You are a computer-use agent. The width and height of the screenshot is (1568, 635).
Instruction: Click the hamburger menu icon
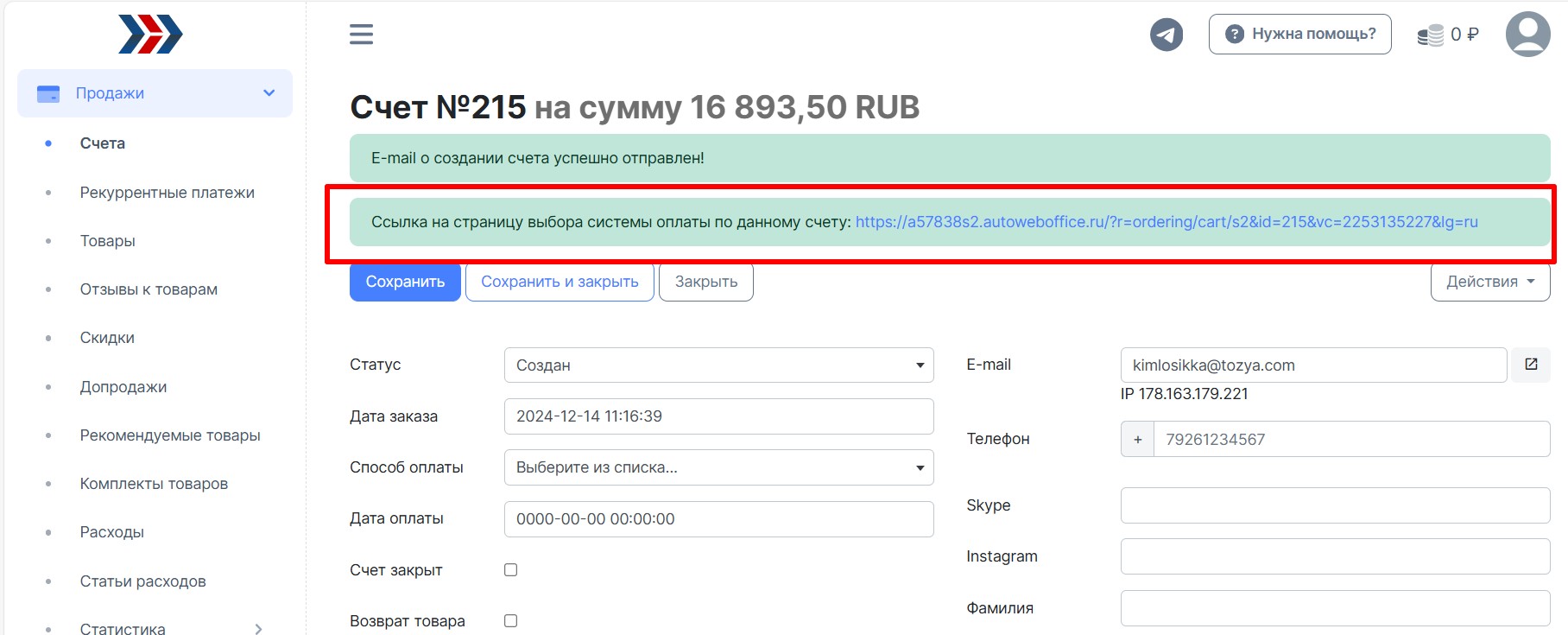(361, 35)
